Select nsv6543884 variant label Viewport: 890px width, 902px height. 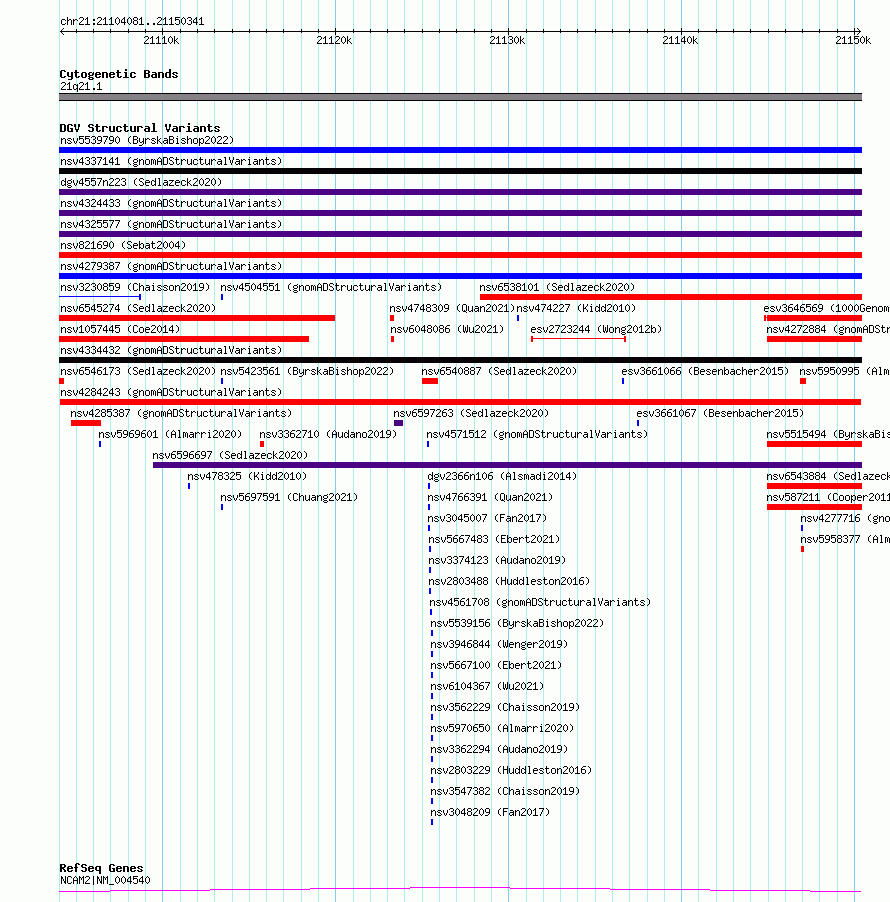[828, 476]
